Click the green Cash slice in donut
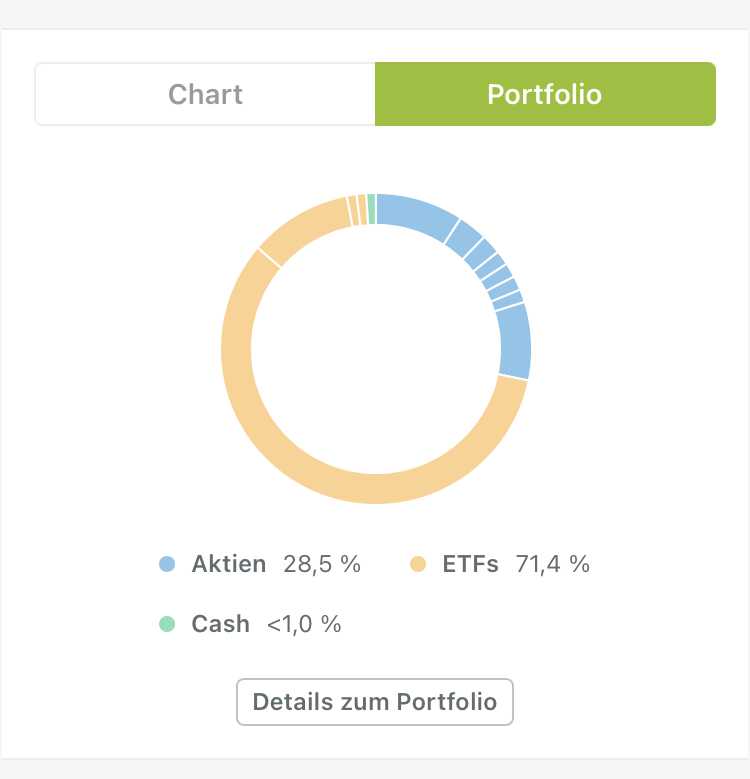The width and height of the screenshot is (750, 779). click(x=372, y=208)
